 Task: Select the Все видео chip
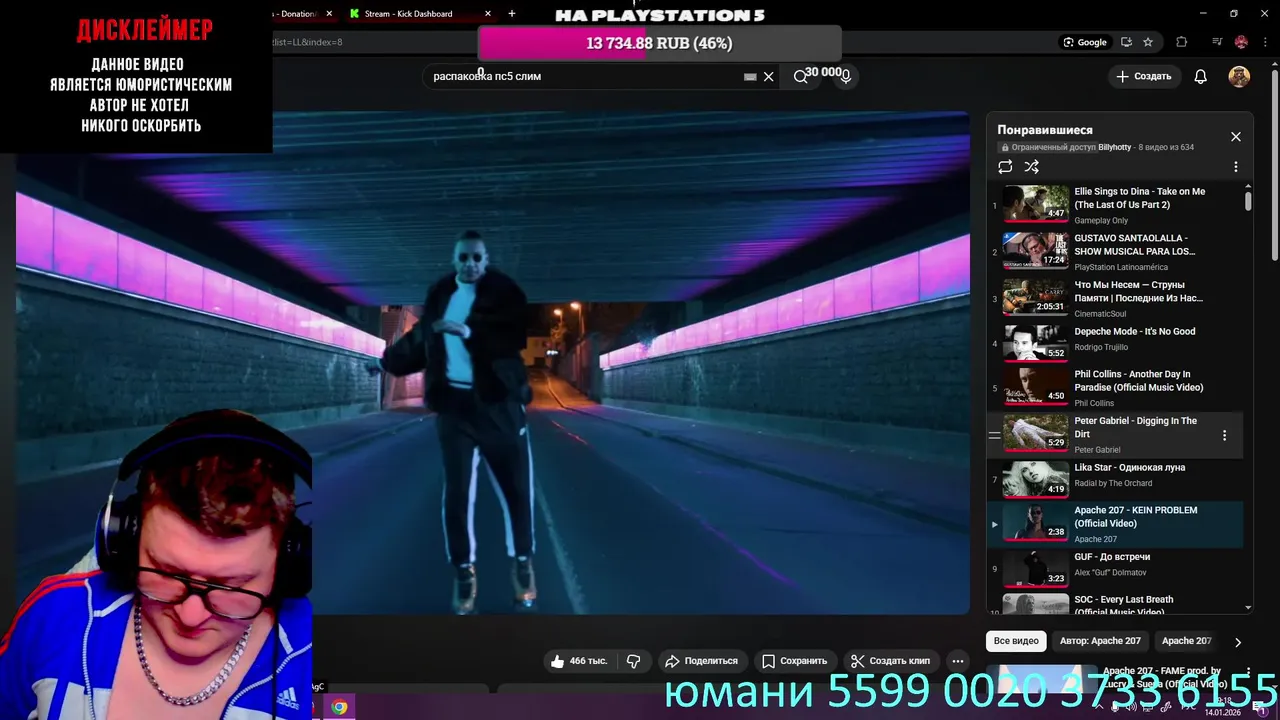[1016, 641]
